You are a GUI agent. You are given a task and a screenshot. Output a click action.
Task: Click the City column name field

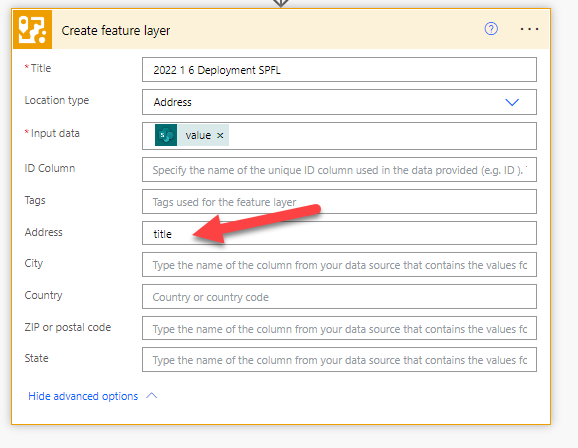339,265
